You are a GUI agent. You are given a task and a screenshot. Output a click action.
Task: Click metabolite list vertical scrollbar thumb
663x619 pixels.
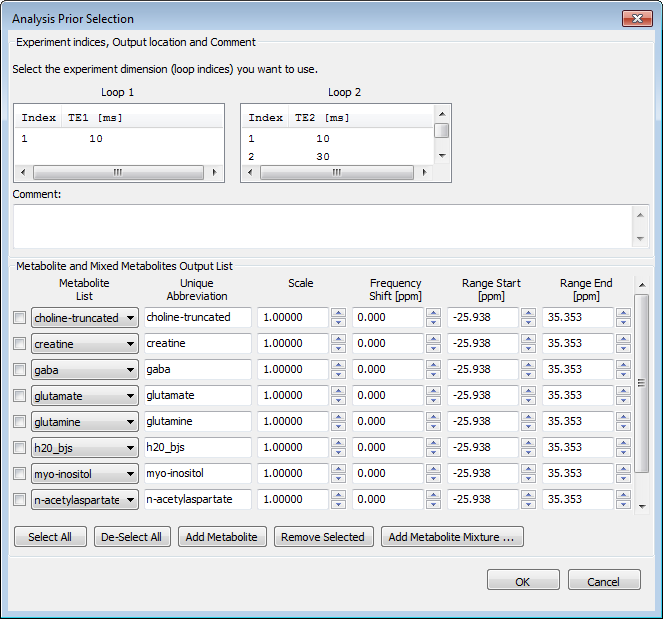(642, 383)
